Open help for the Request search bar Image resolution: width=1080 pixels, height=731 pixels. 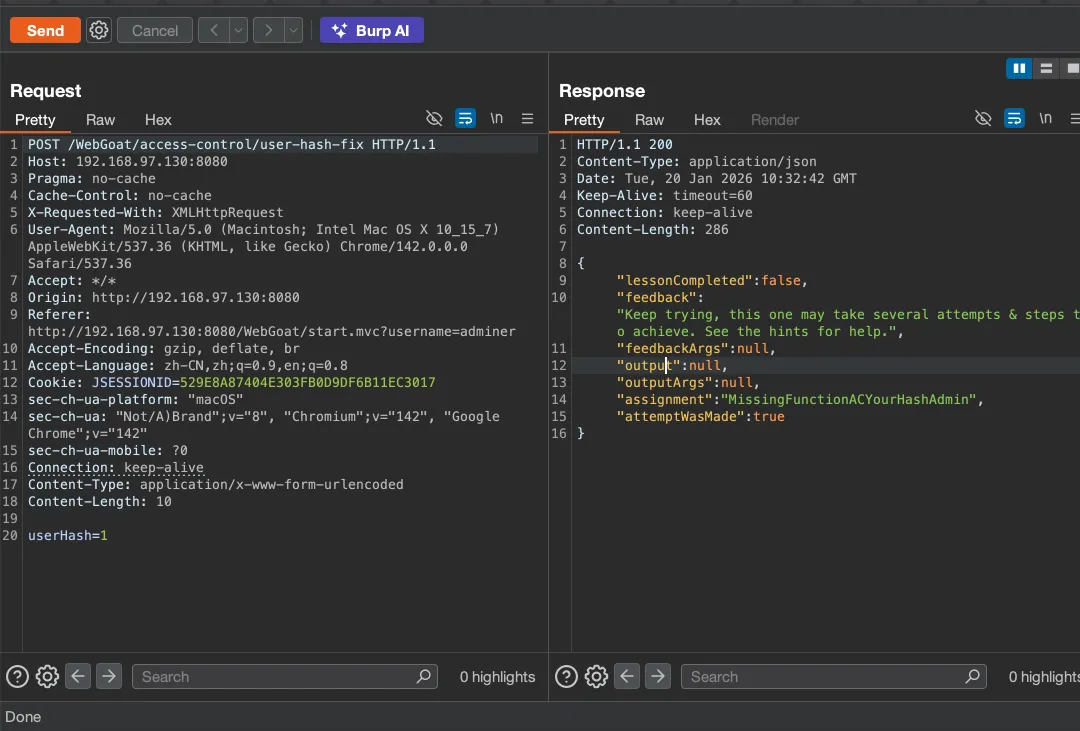point(17,677)
